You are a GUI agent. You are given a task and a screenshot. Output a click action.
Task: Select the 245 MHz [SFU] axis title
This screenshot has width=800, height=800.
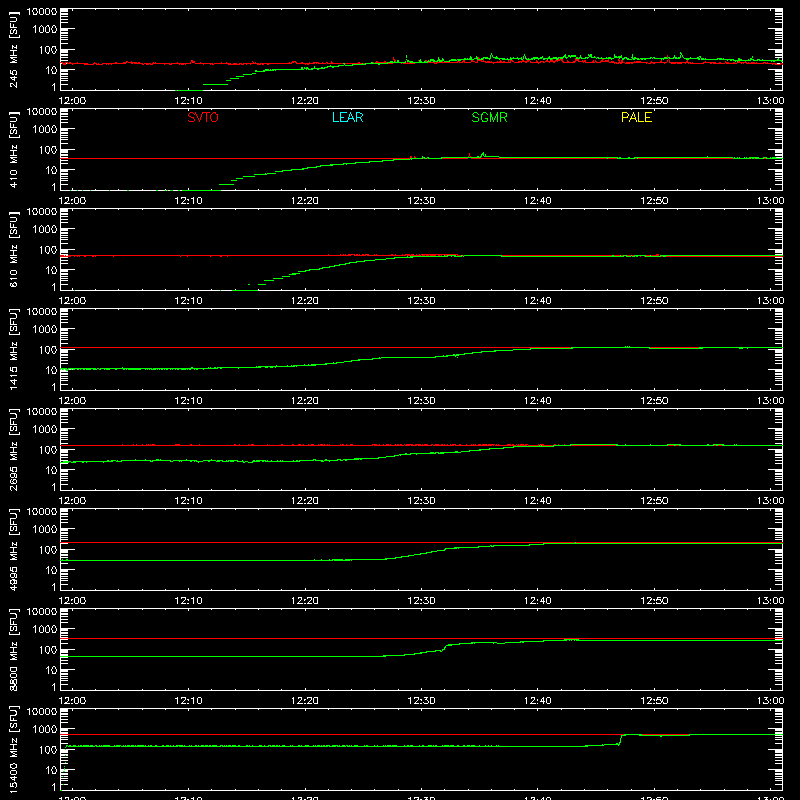13,49
